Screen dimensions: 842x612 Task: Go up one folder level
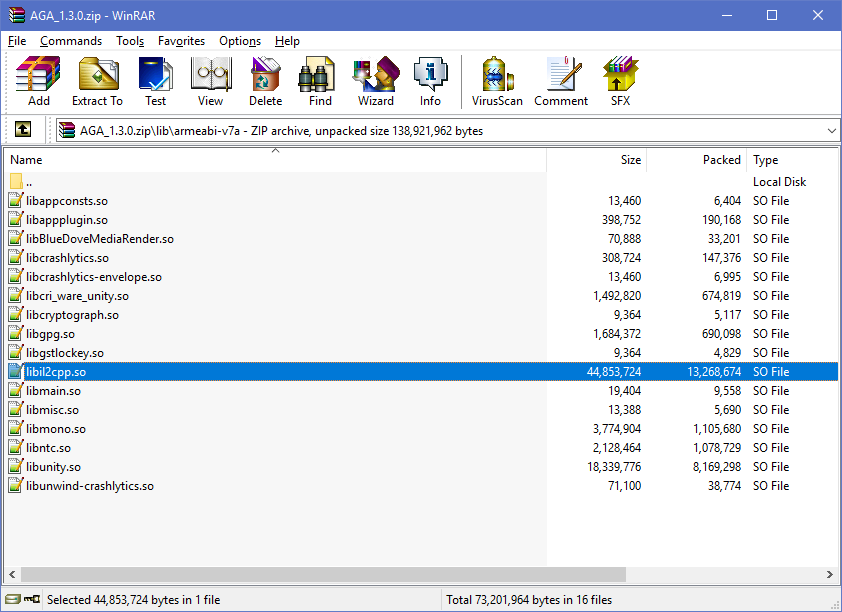coord(23,129)
